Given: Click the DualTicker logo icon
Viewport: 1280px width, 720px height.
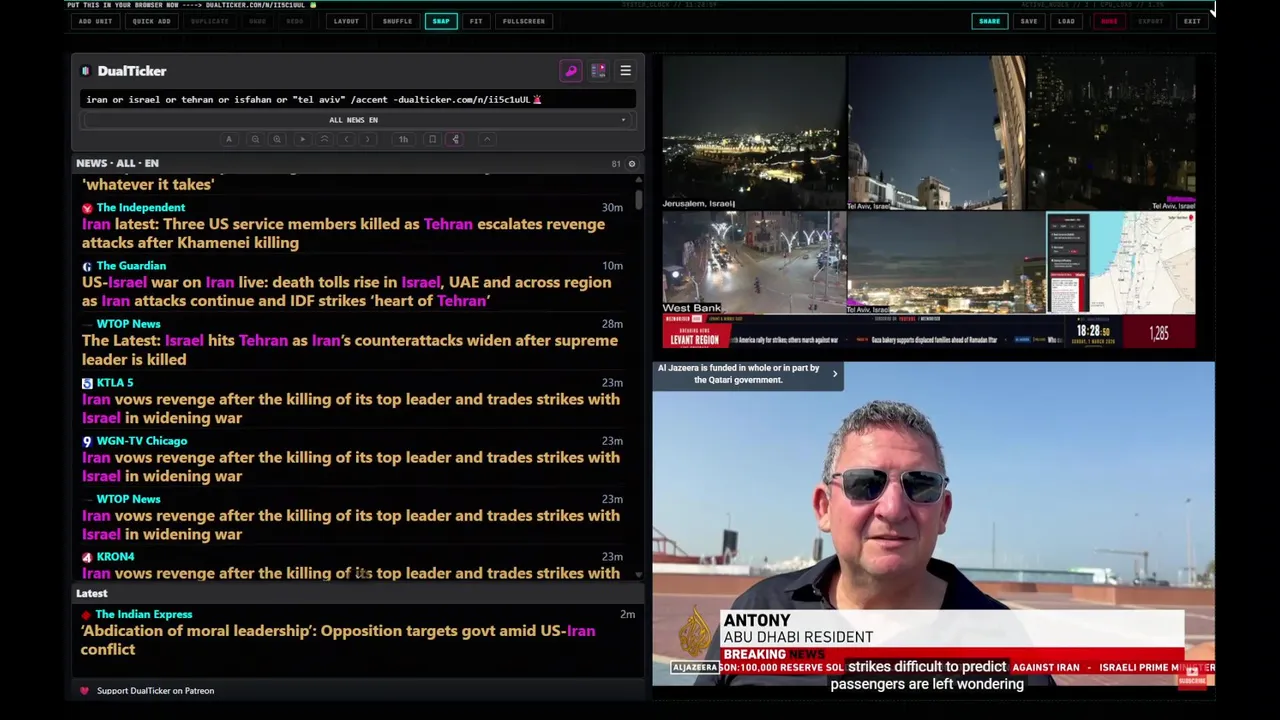Looking at the screenshot, I should 86,71.
